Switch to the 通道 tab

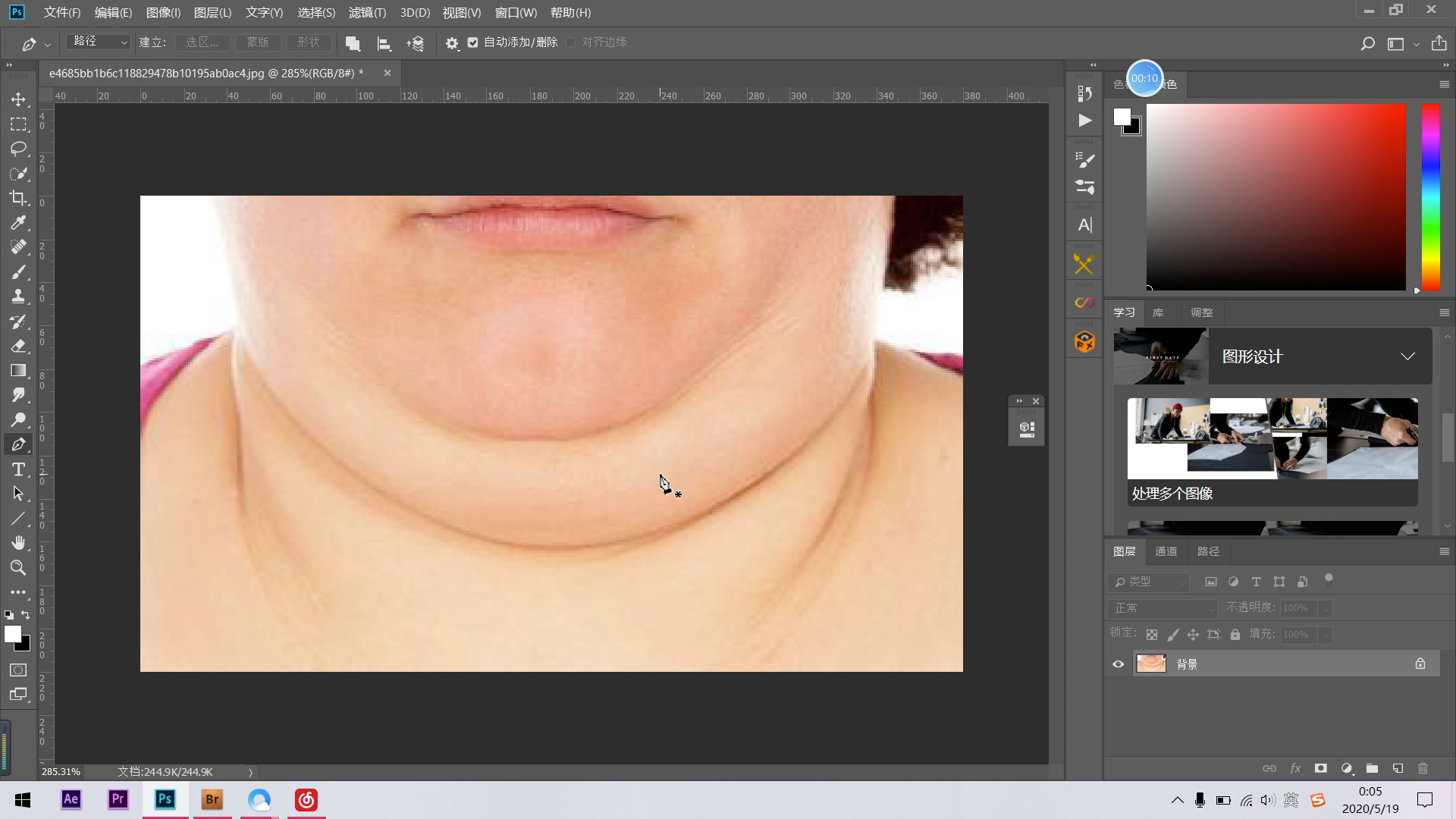1166,551
